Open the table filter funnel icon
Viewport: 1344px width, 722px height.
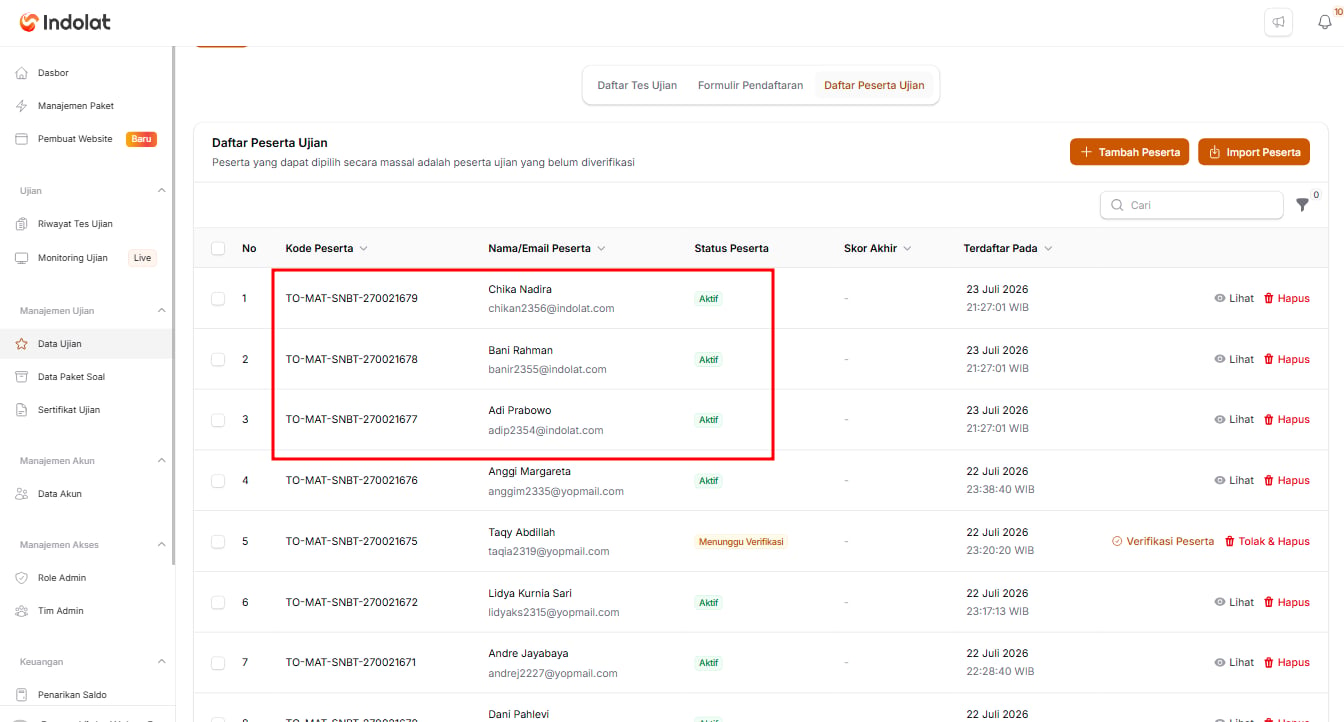pos(1302,205)
